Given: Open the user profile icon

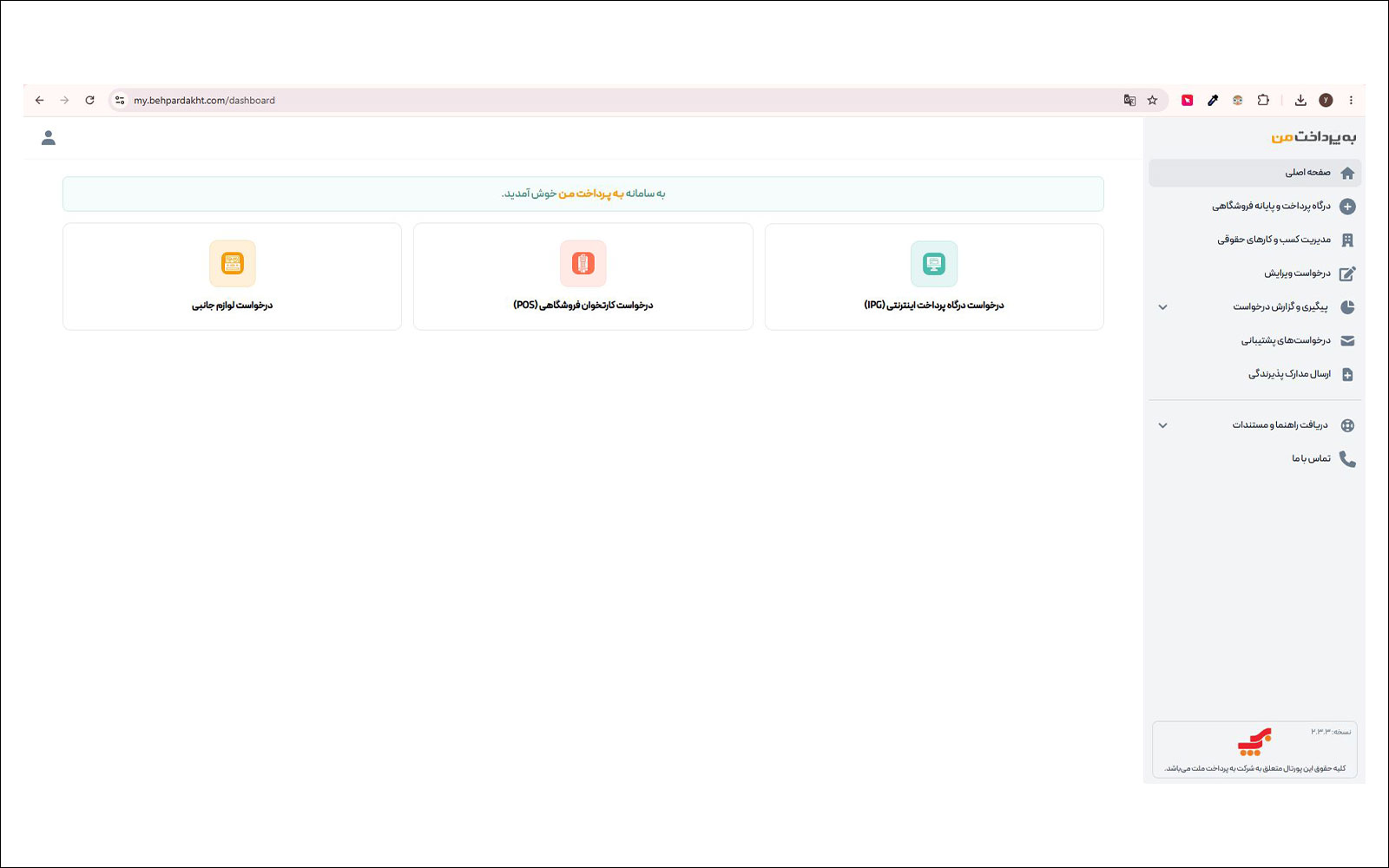Looking at the screenshot, I should tap(49, 138).
